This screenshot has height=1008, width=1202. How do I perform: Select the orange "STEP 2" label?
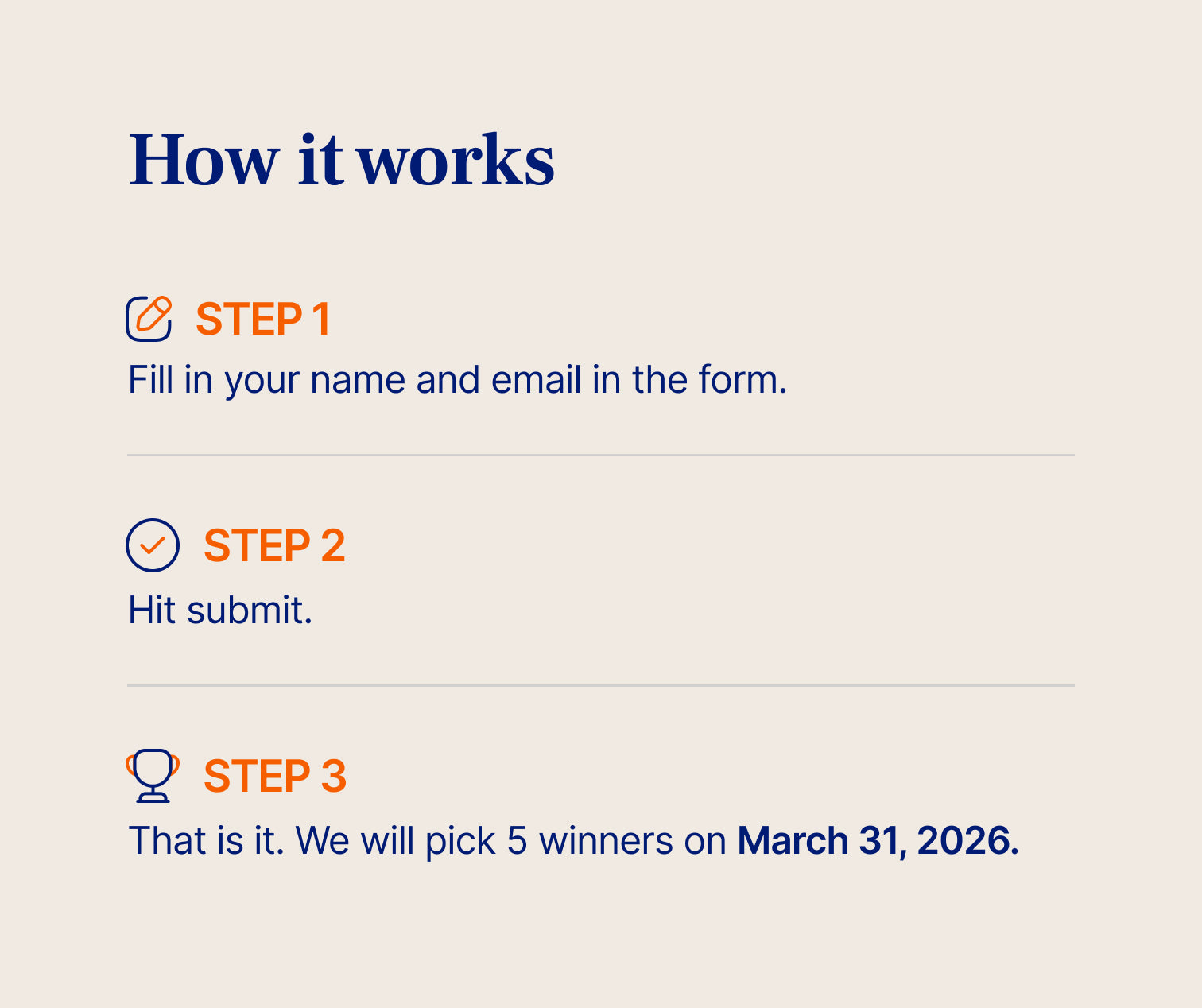pyautogui.click(x=274, y=546)
